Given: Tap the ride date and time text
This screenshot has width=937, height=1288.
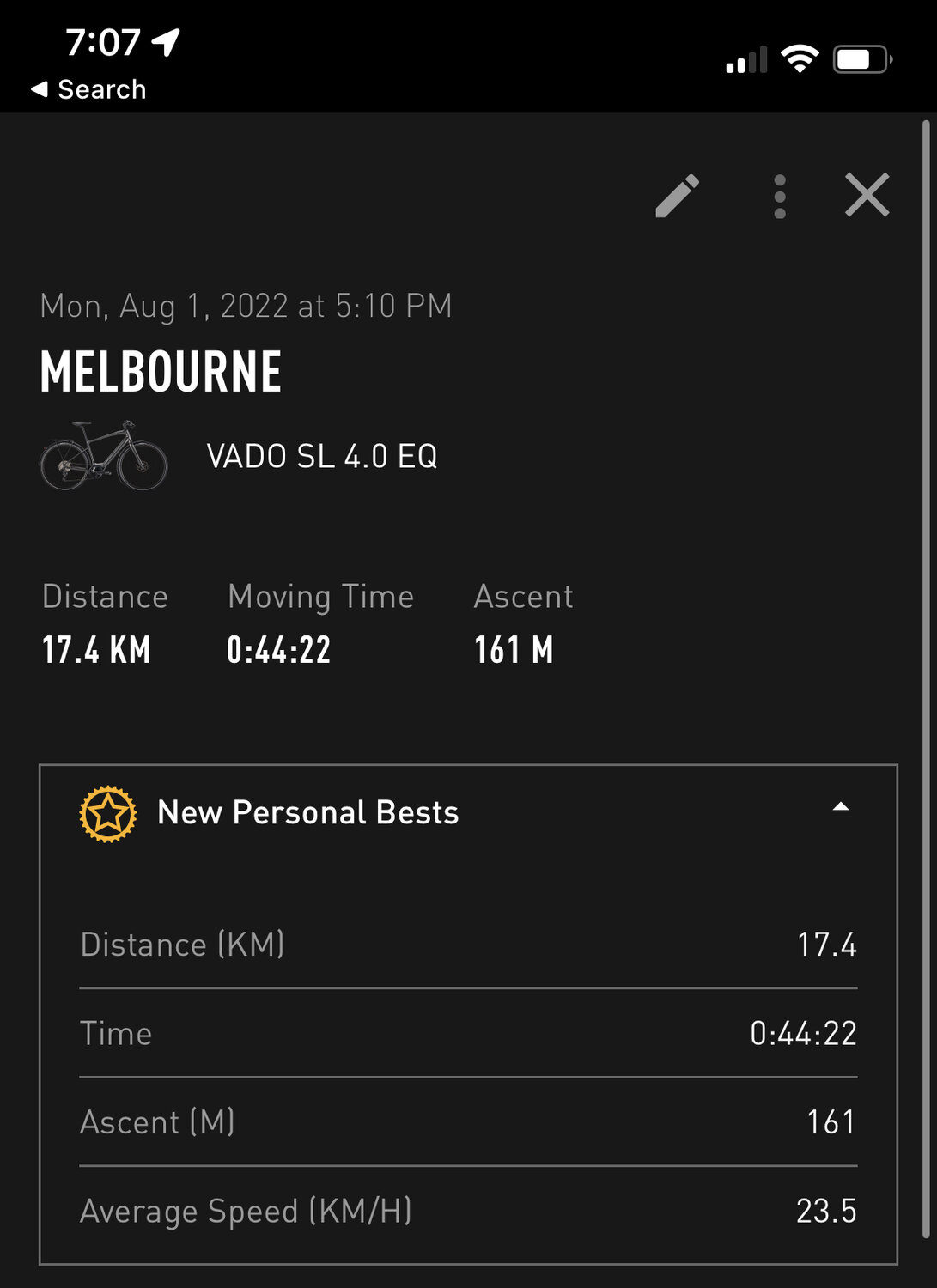Looking at the screenshot, I should click(x=246, y=306).
